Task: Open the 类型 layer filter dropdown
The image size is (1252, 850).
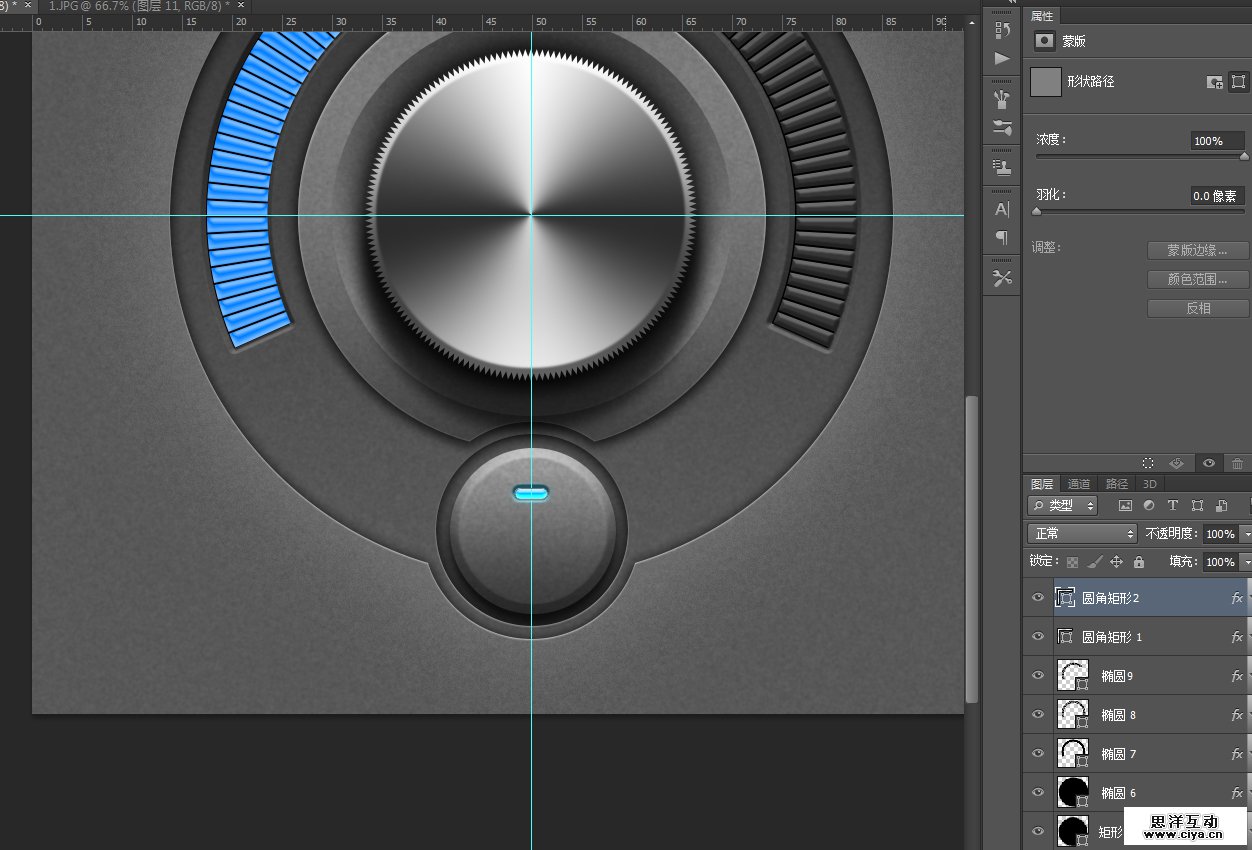Action: (1063, 506)
